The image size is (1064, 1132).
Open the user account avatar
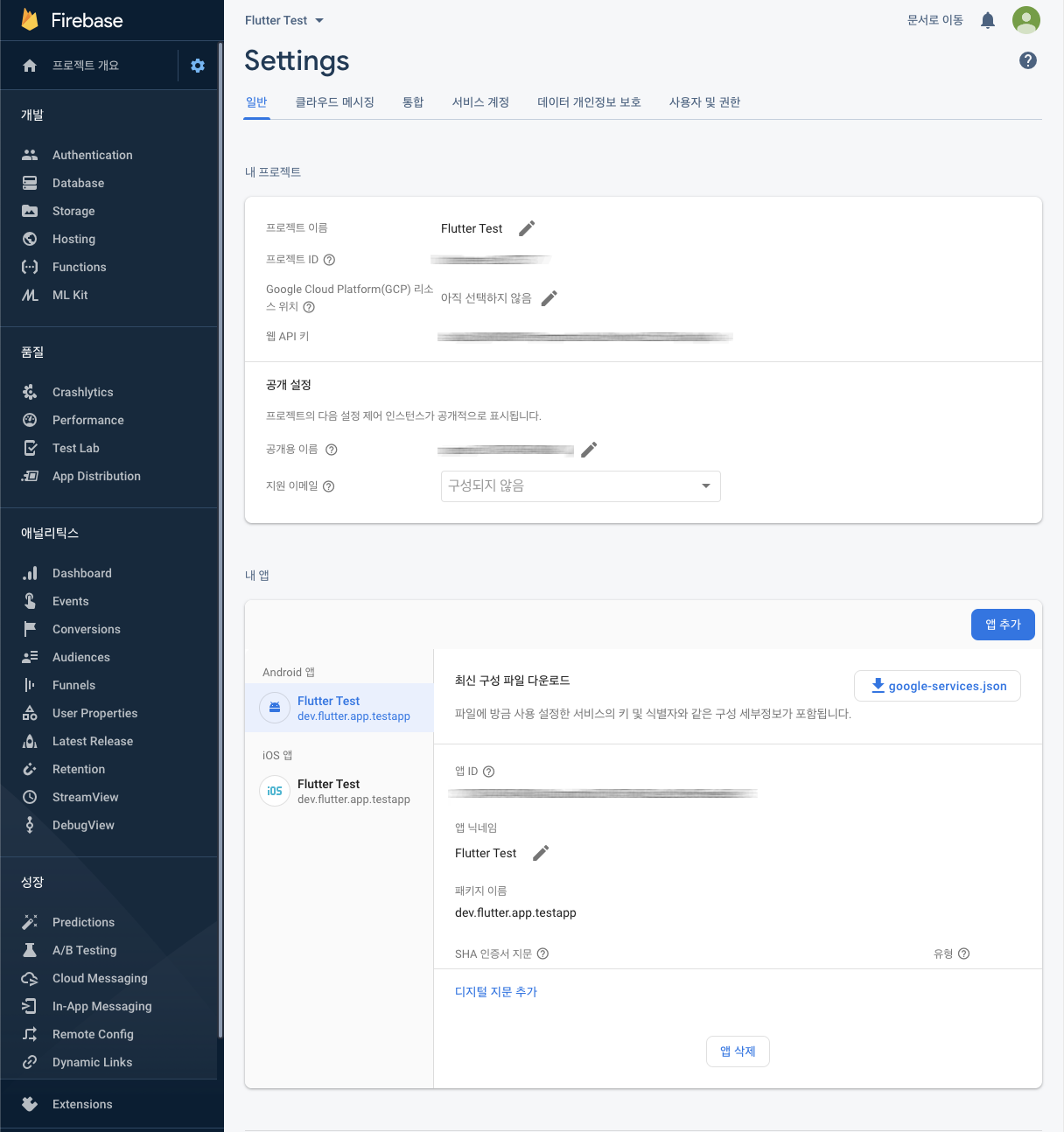point(1026,20)
